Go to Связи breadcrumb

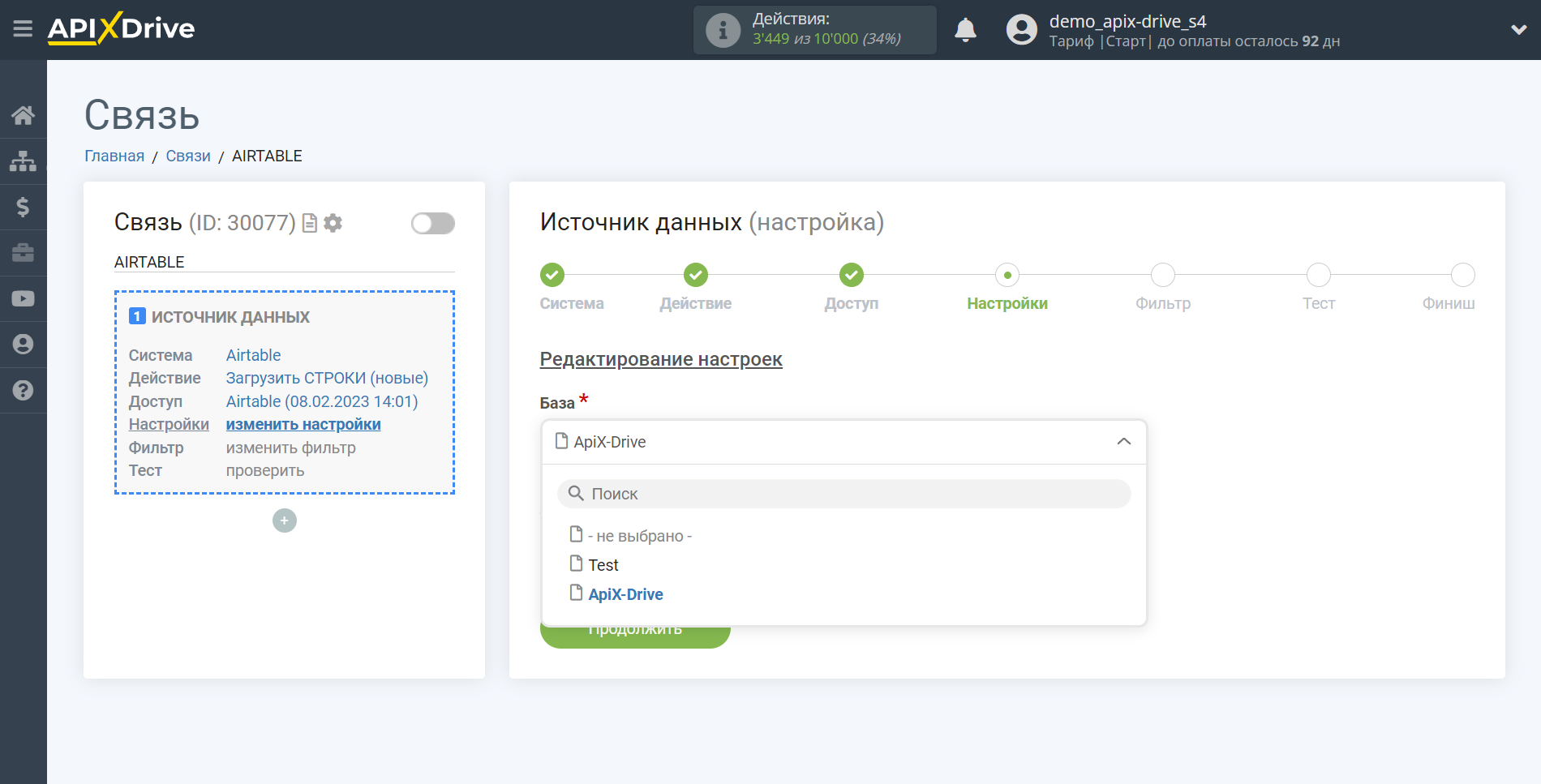click(x=188, y=156)
